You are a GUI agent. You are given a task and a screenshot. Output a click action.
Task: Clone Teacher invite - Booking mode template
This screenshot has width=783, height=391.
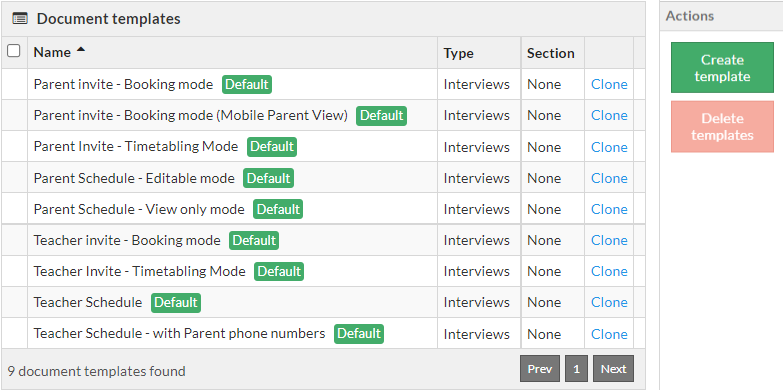point(609,240)
